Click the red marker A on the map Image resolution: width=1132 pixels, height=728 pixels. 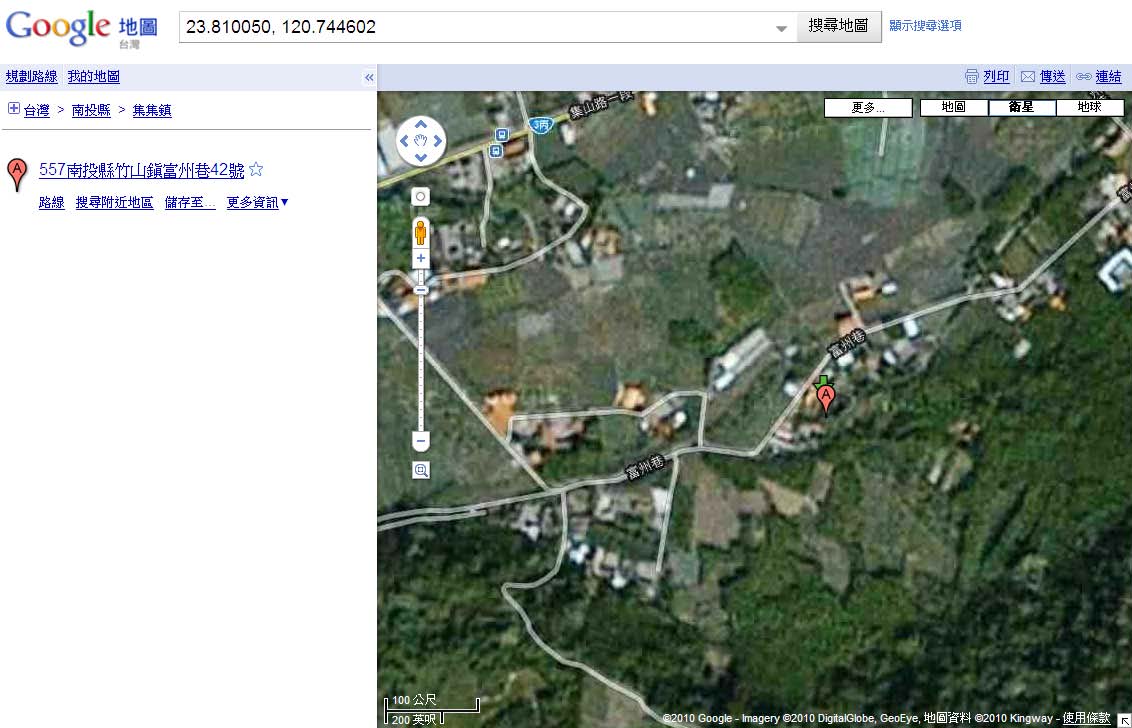pos(825,399)
